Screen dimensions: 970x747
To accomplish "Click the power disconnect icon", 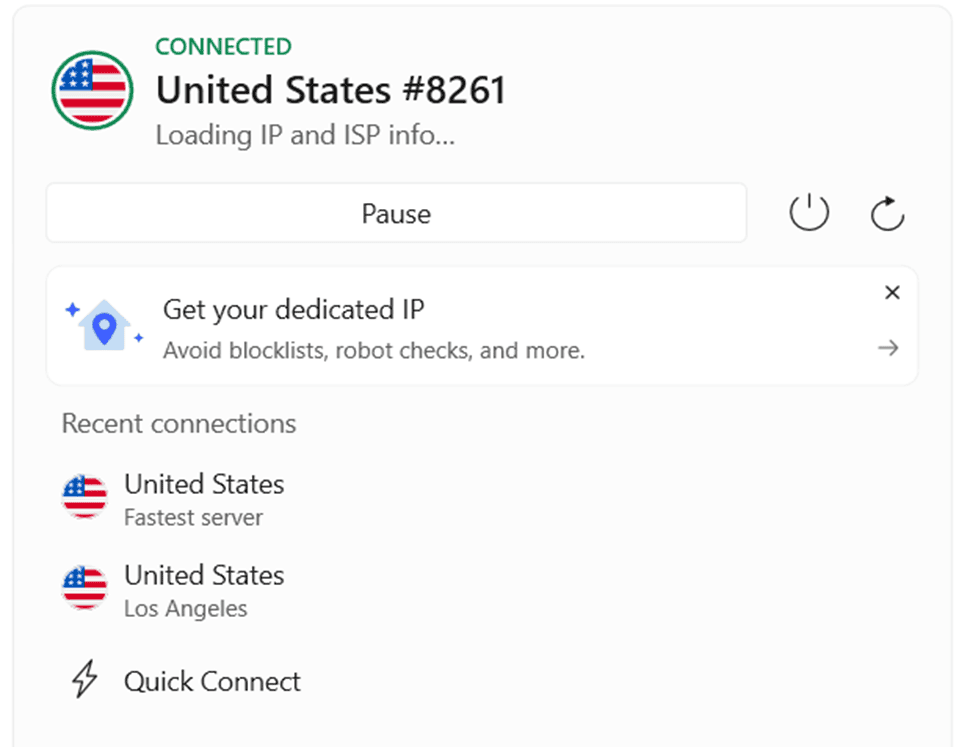I will coord(809,213).
